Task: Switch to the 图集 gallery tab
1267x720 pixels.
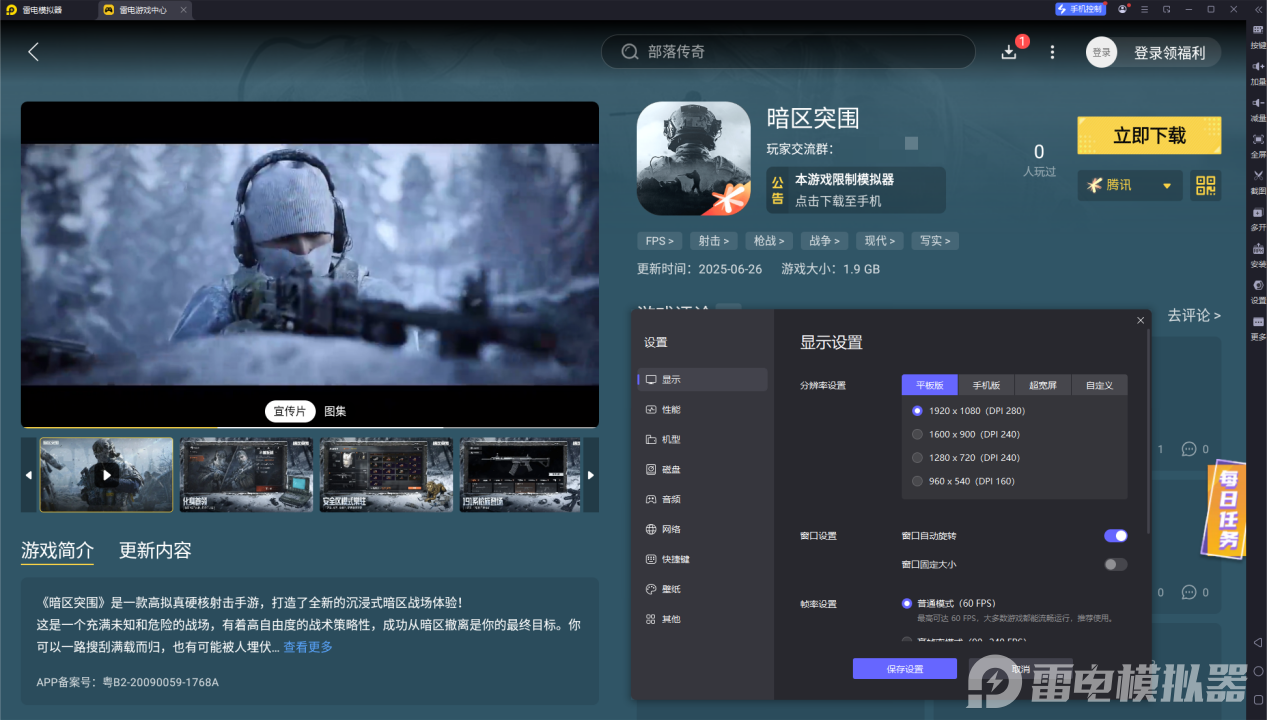Action: click(x=333, y=411)
